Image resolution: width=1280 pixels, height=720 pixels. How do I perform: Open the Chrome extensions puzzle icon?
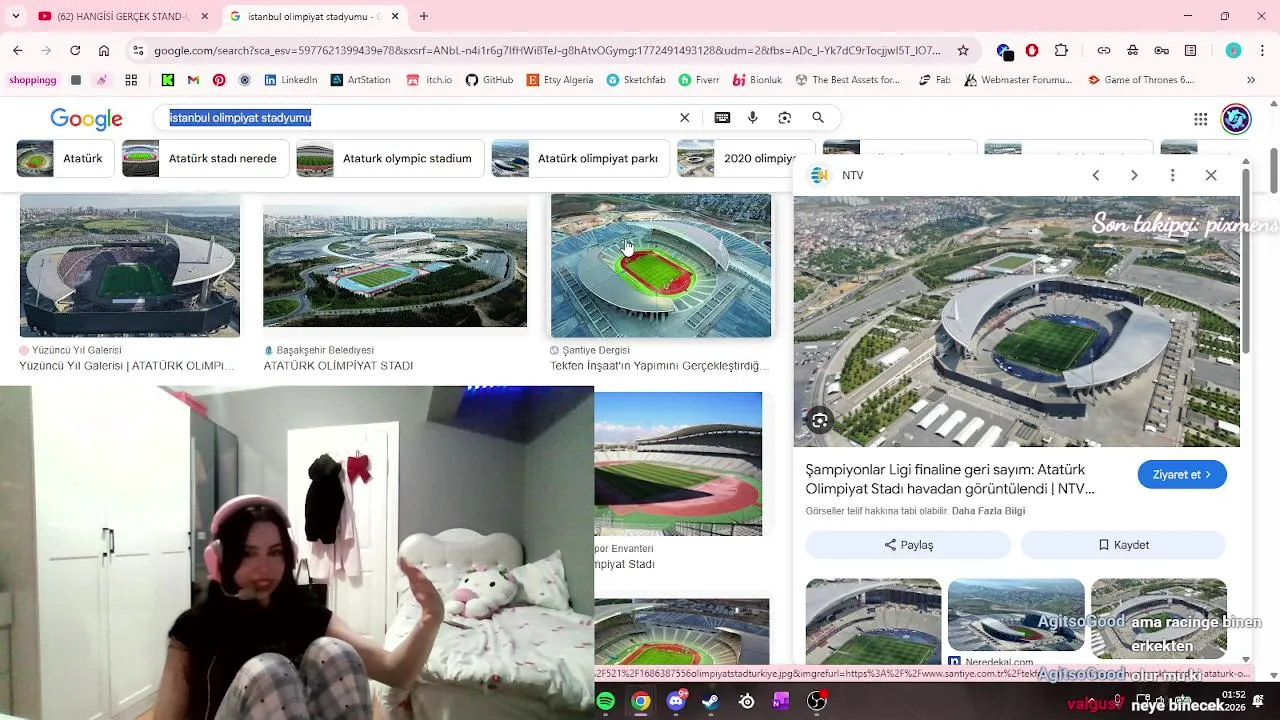tap(1061, 50)
